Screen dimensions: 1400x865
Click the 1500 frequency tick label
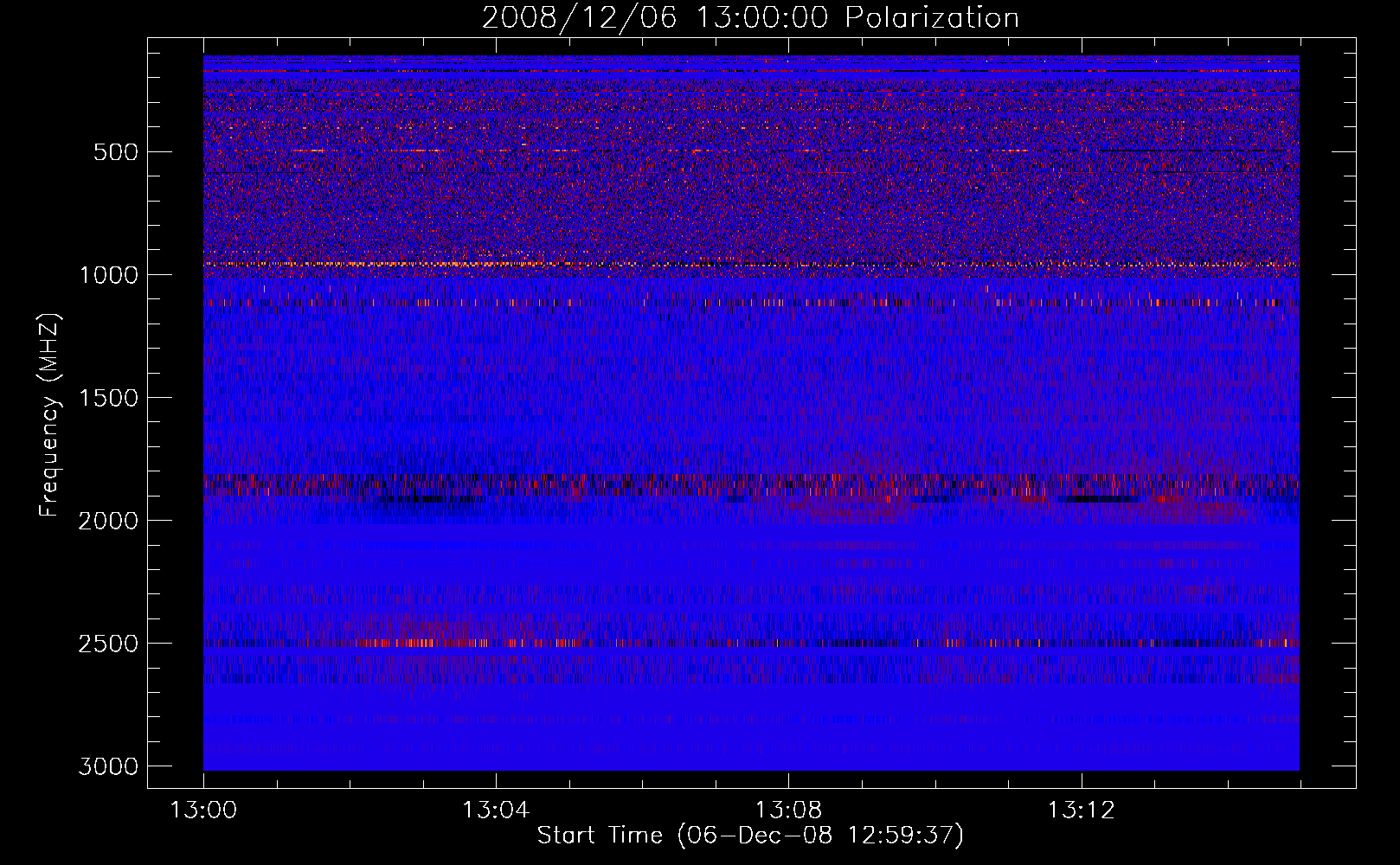tap(108, 398)
